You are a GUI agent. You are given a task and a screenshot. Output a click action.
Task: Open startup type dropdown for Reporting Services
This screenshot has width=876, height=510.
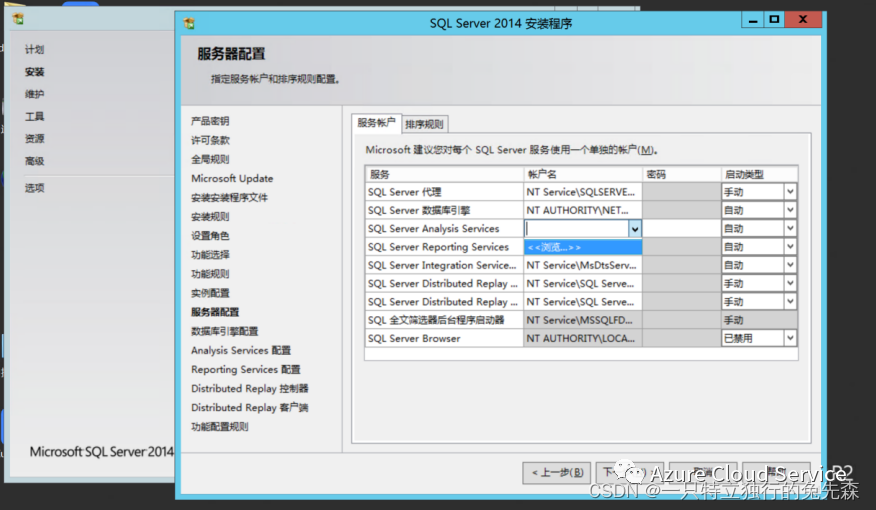790,246
